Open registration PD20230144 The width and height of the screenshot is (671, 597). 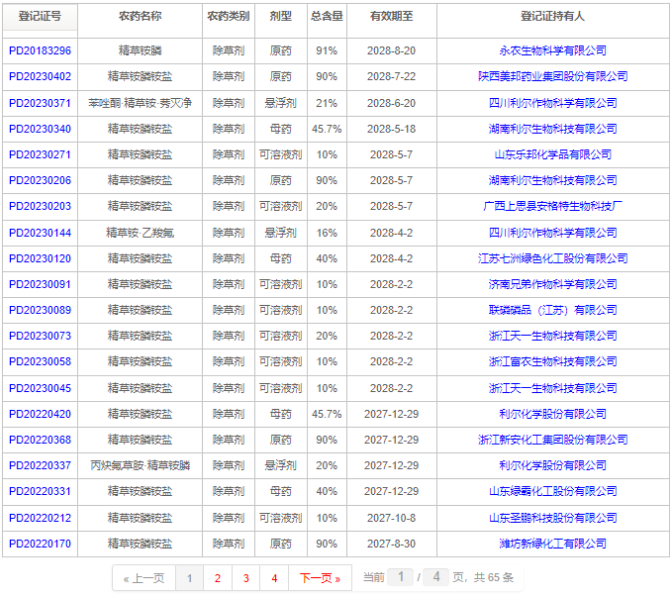[x=40, y=233]
